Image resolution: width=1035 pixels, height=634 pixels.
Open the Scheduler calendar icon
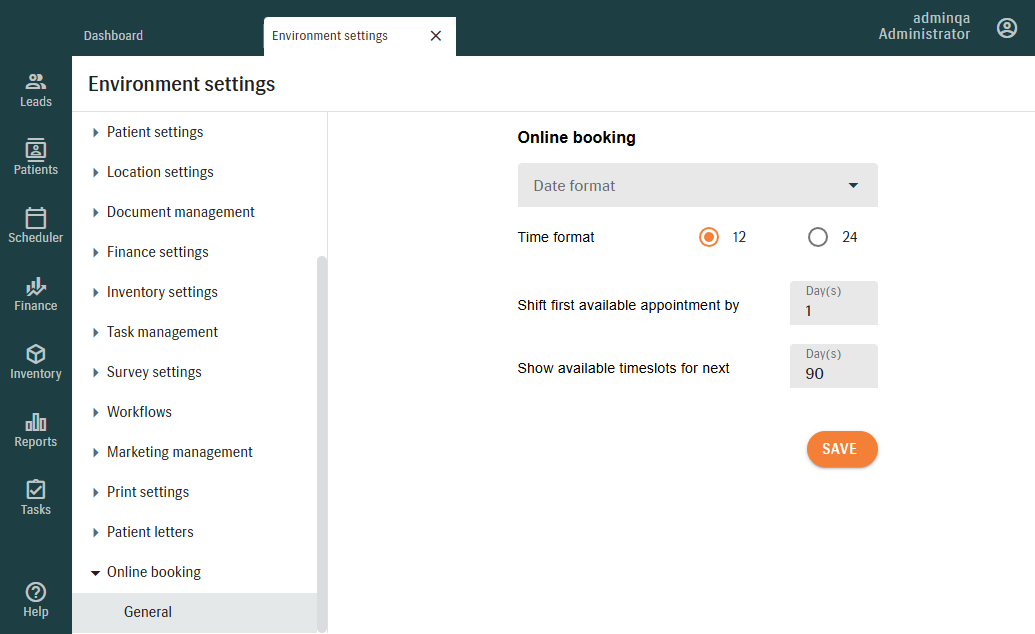[x=36, y=218]
